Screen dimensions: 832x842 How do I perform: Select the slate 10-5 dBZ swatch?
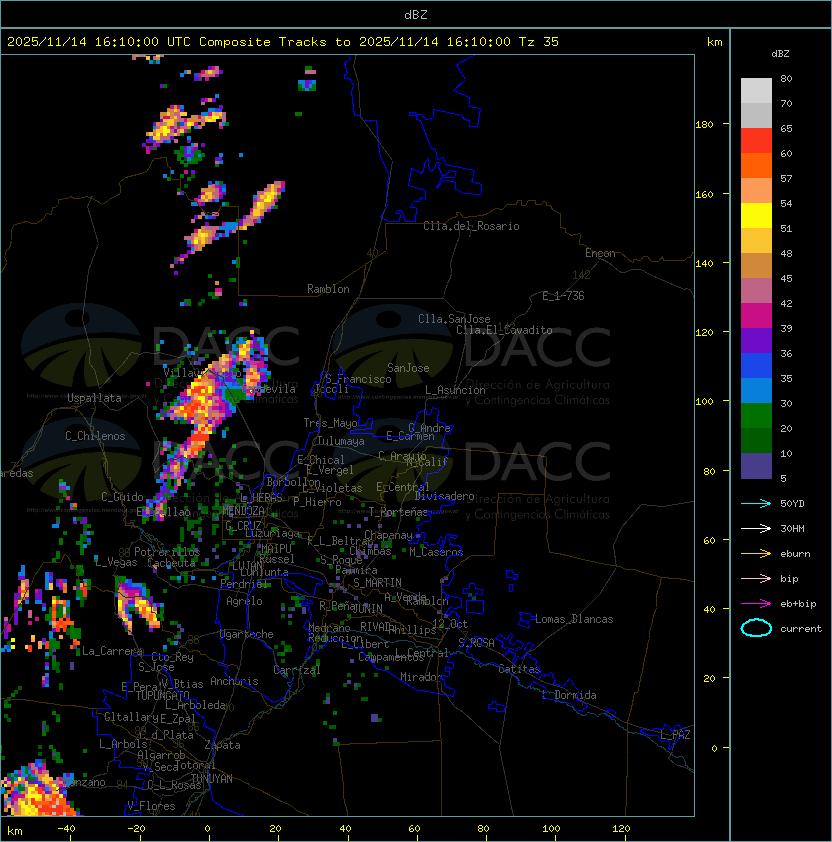tap(756, 466)
